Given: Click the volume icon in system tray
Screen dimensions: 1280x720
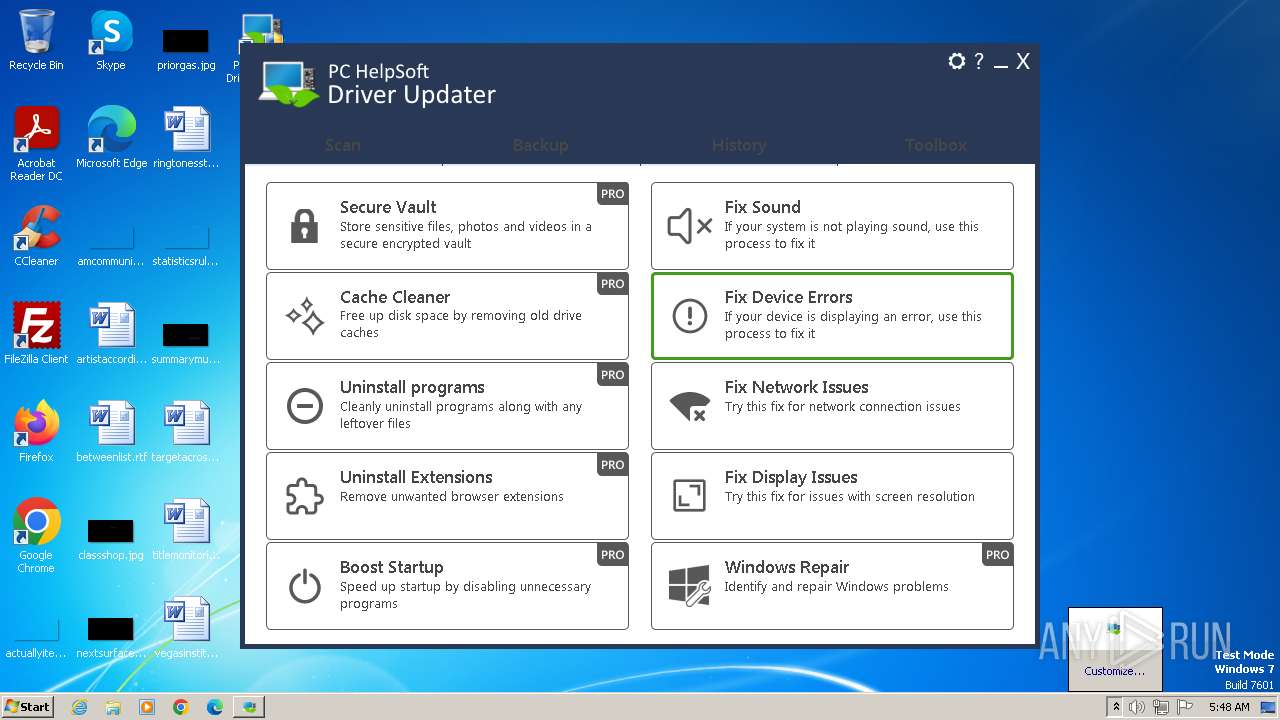Looking at the screenshot, I should click(1137, 707).
